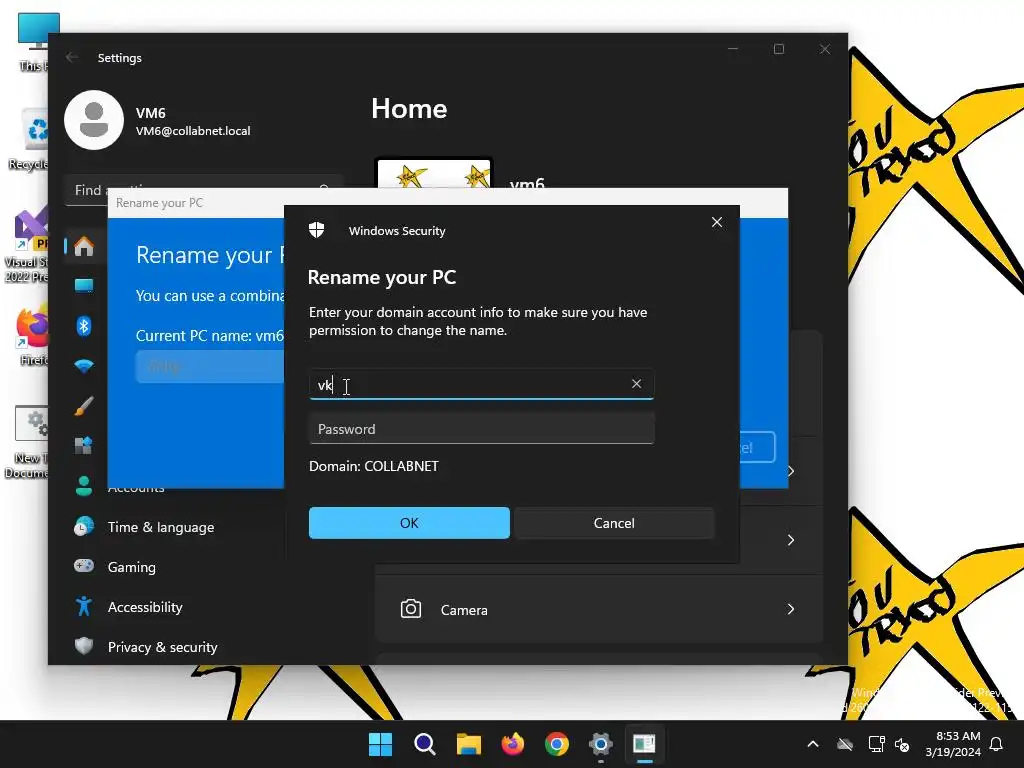
Task: Click the new PC name field
Action: [210, 366]
